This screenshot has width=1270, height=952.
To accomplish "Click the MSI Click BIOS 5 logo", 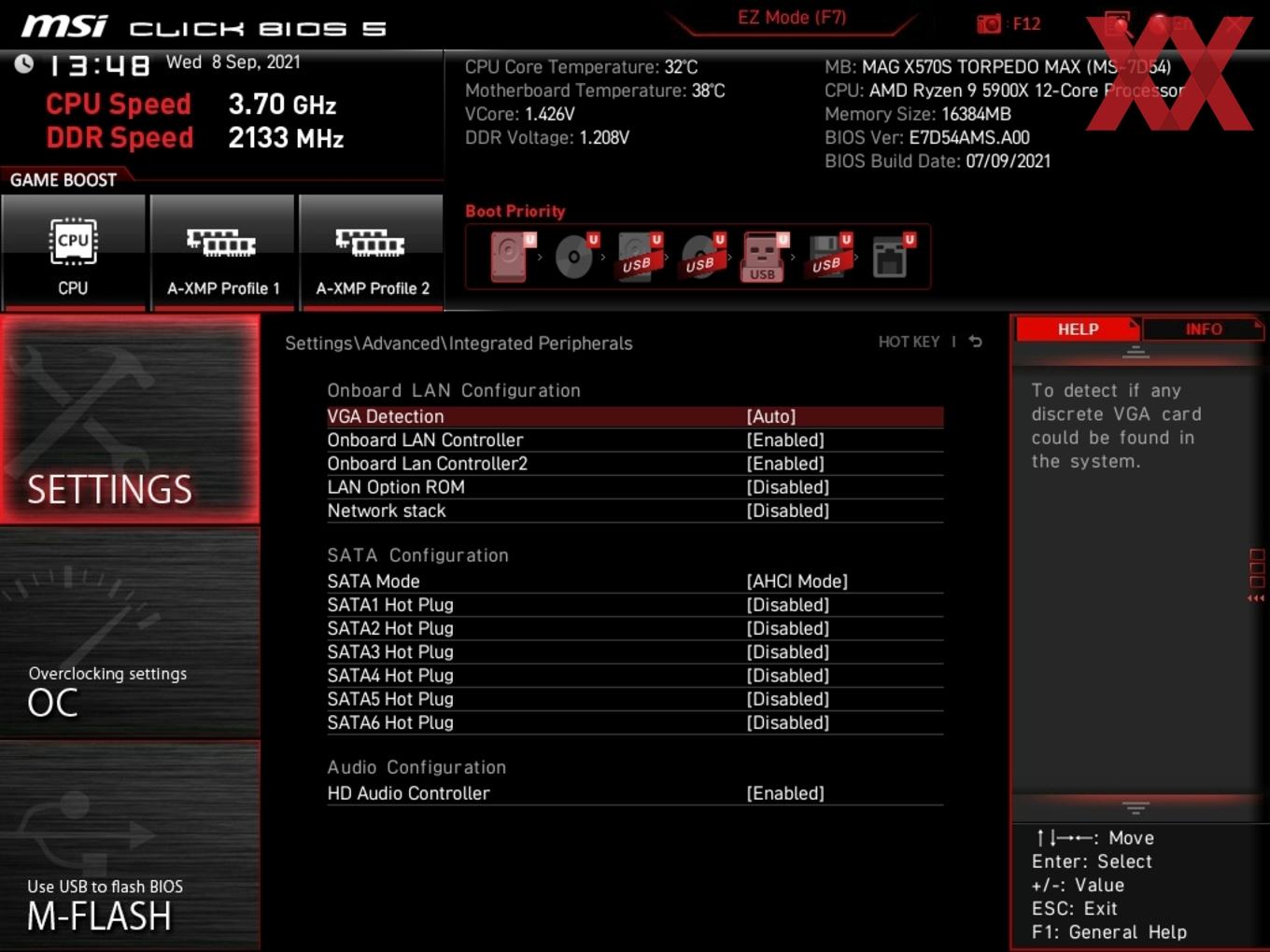I will pyautogui.click(x=205, y=26).
